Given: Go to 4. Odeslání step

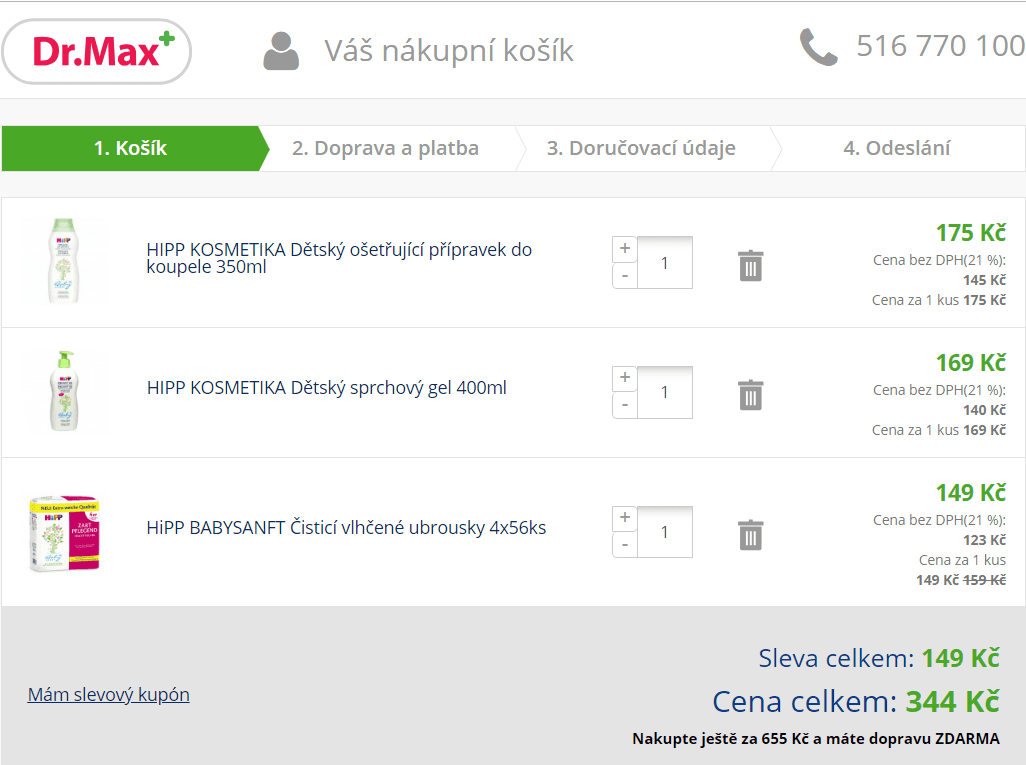Looking at the screenshot, I should [896, 149].
